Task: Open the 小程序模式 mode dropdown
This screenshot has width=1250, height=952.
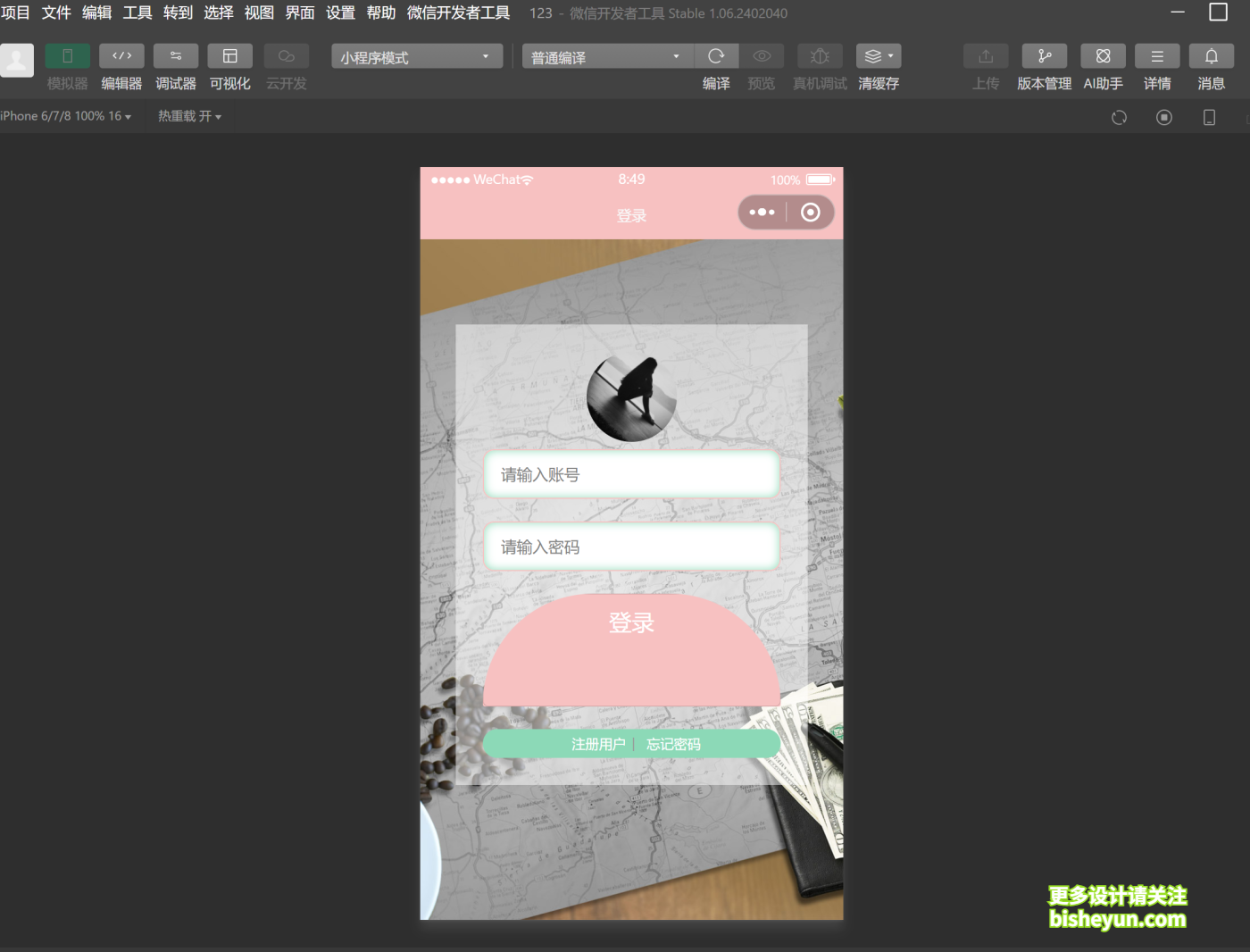Action: pos(417,56)
